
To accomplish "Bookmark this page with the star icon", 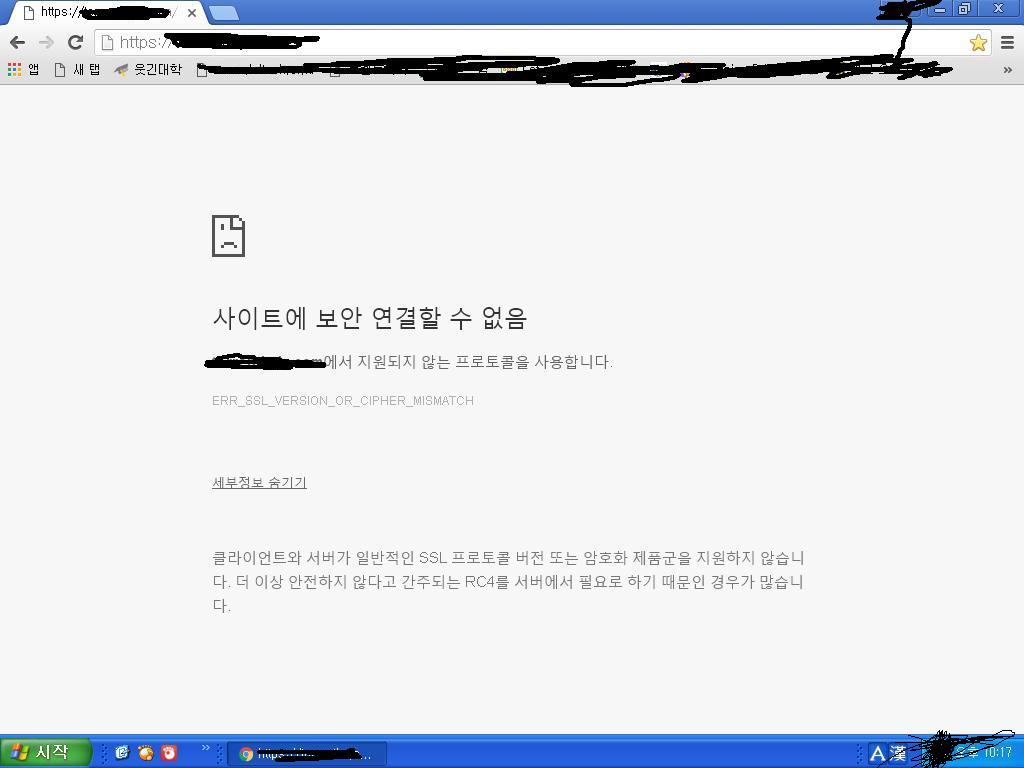I will (978, 43).
